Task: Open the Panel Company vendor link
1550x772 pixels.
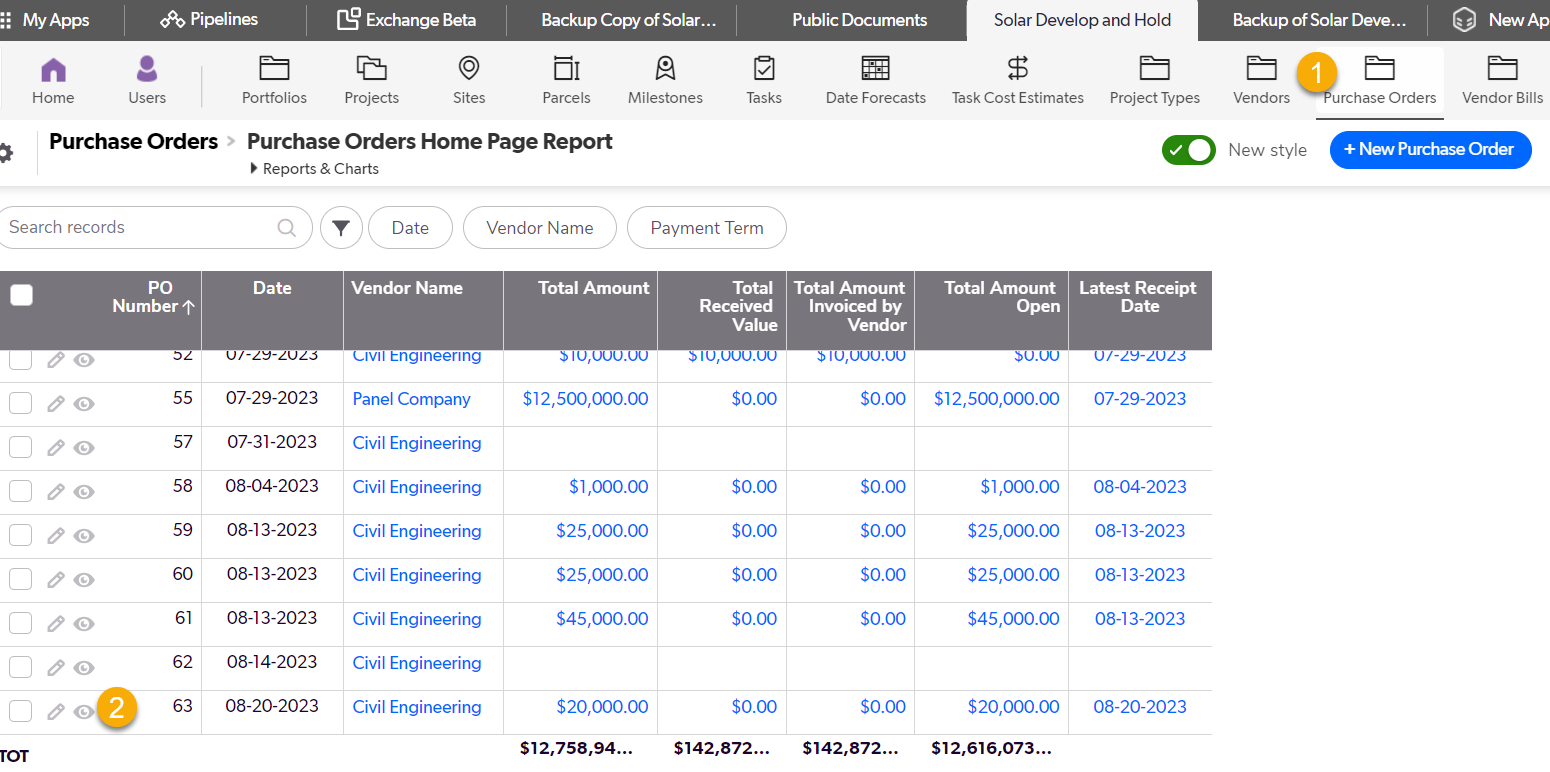Action: tap(411, 399)
